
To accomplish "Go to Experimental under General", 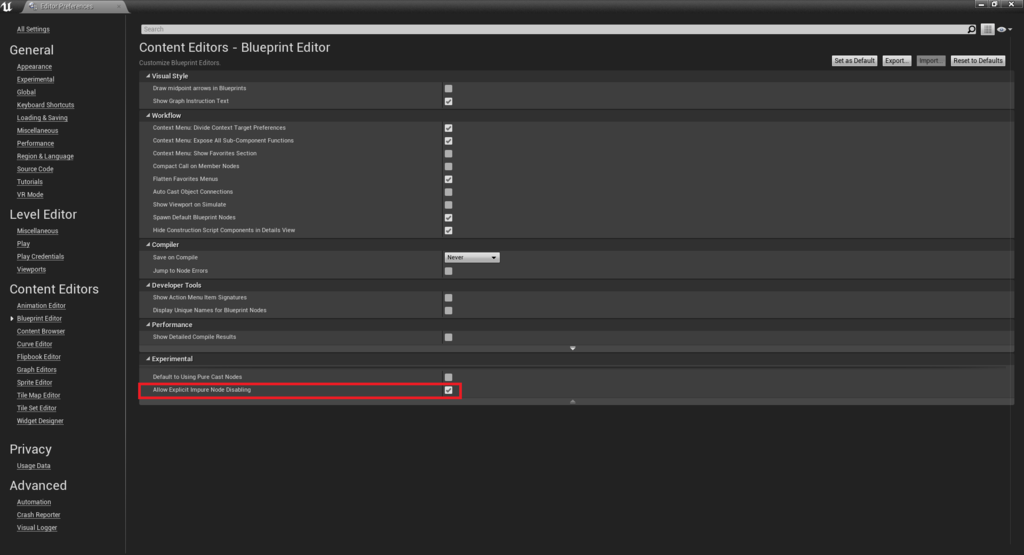I will 35,80.
